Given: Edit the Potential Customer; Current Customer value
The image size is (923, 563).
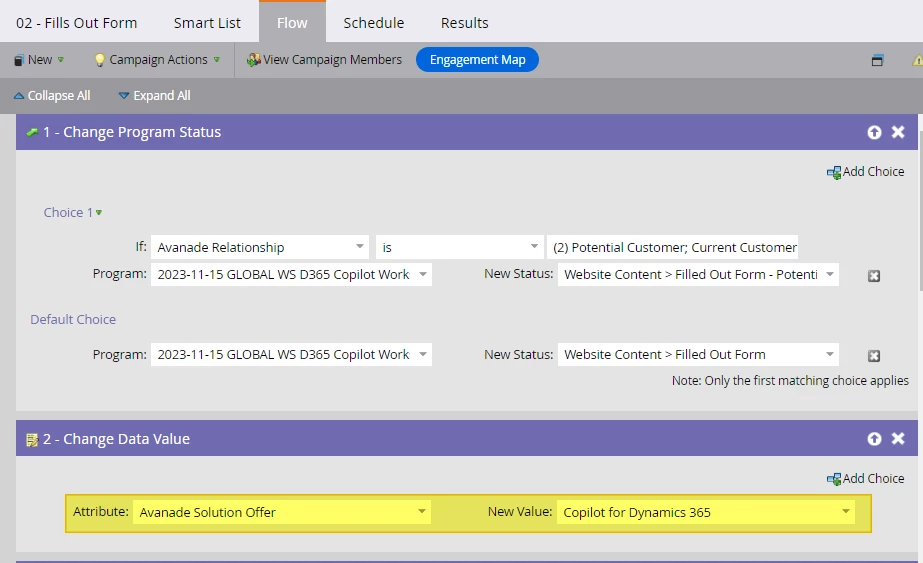Looking at the screenshot, I should click(673, 247).
